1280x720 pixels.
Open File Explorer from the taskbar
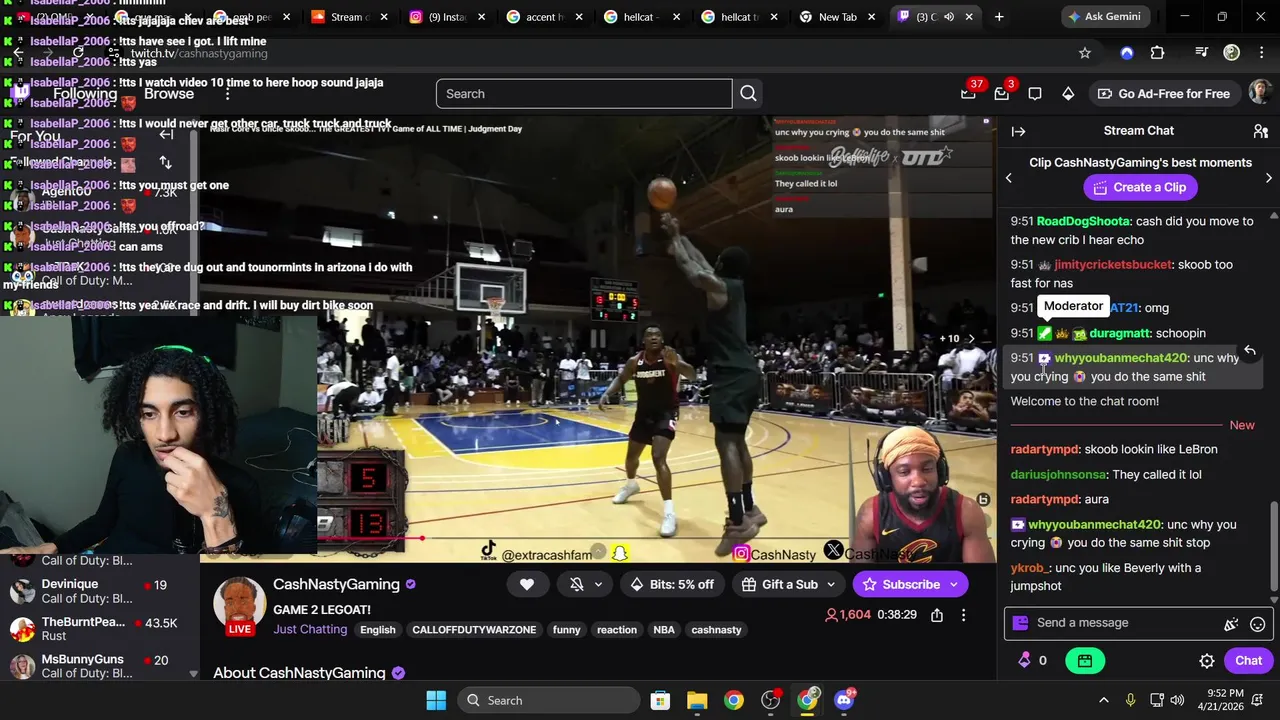(x=697, y=700)
